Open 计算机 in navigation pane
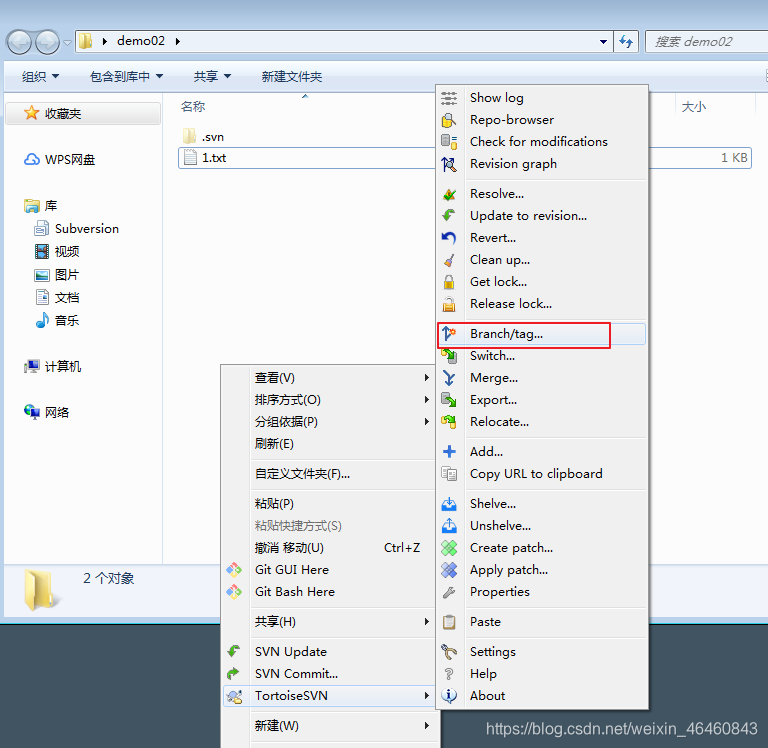 (63, 366)
